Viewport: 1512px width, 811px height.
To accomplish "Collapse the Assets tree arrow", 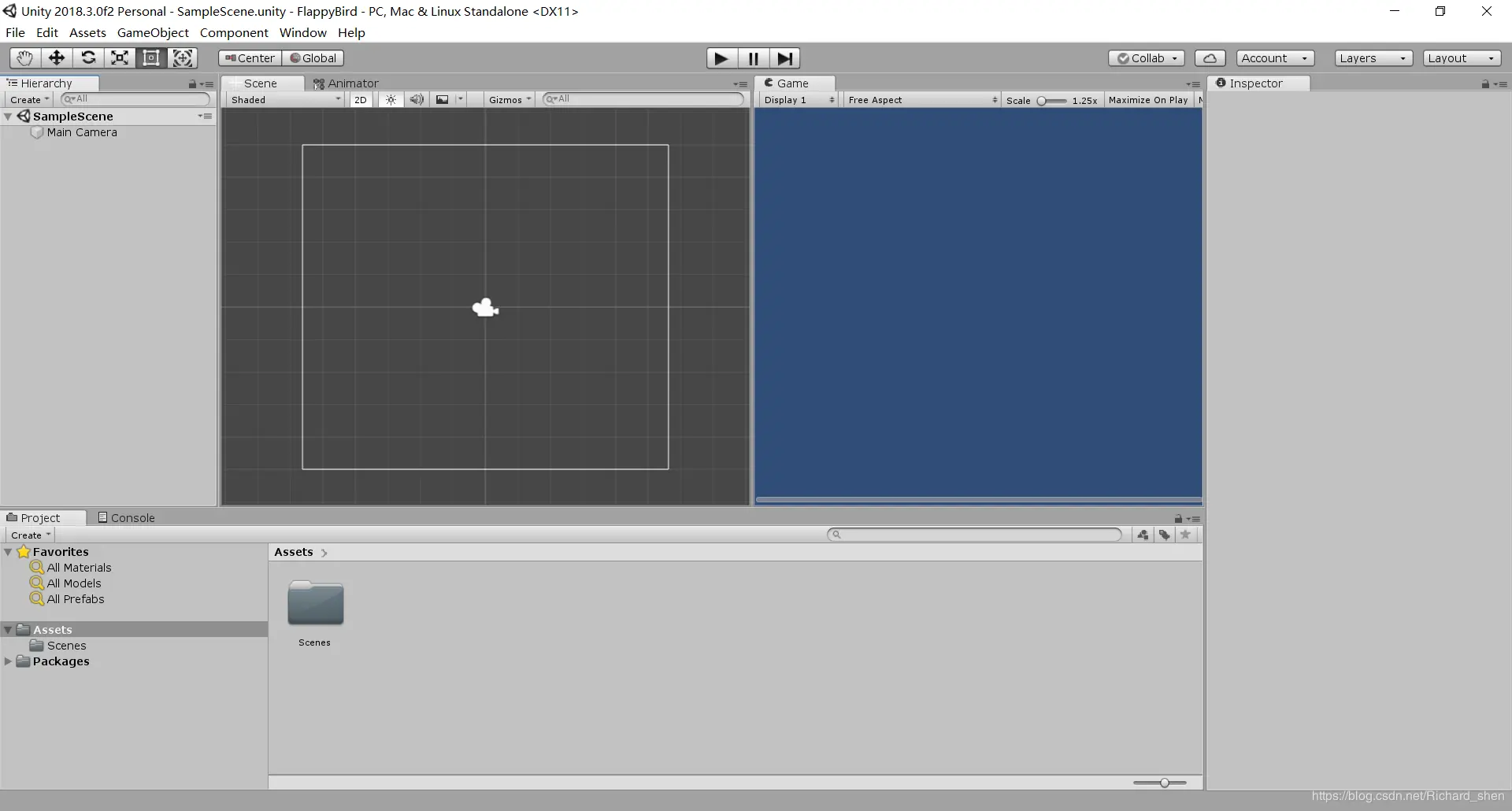I will (8, 630).
